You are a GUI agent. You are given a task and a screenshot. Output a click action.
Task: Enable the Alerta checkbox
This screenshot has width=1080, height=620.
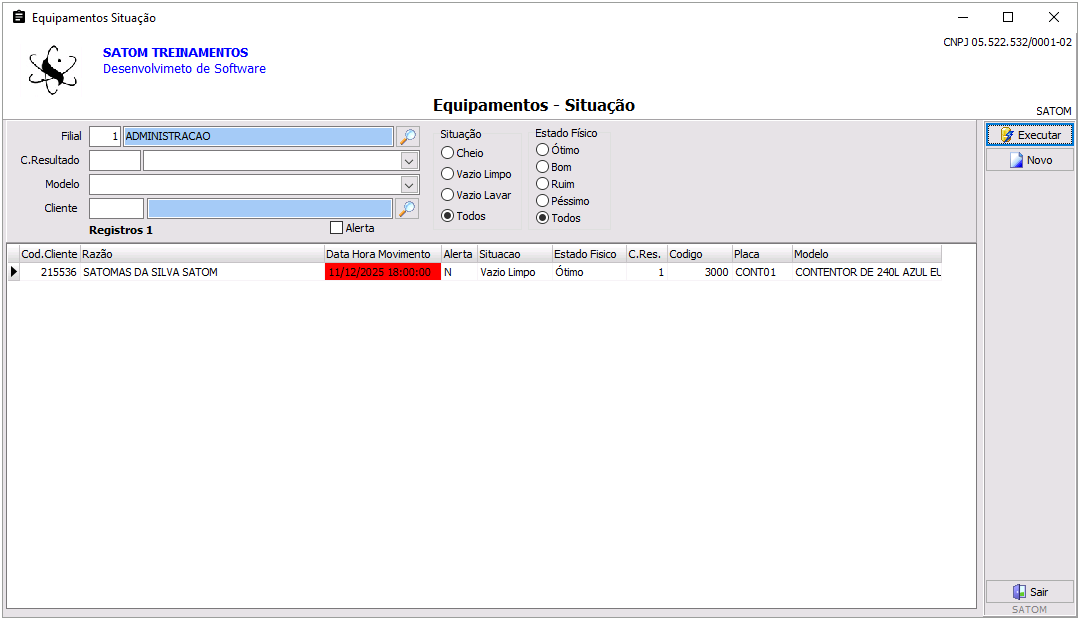(336, 228)
